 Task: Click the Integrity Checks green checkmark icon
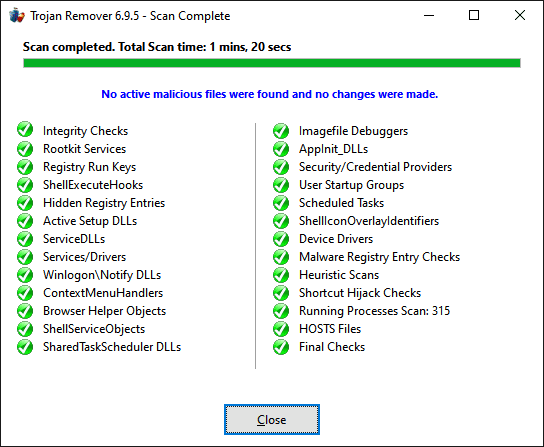pos(25,130)
